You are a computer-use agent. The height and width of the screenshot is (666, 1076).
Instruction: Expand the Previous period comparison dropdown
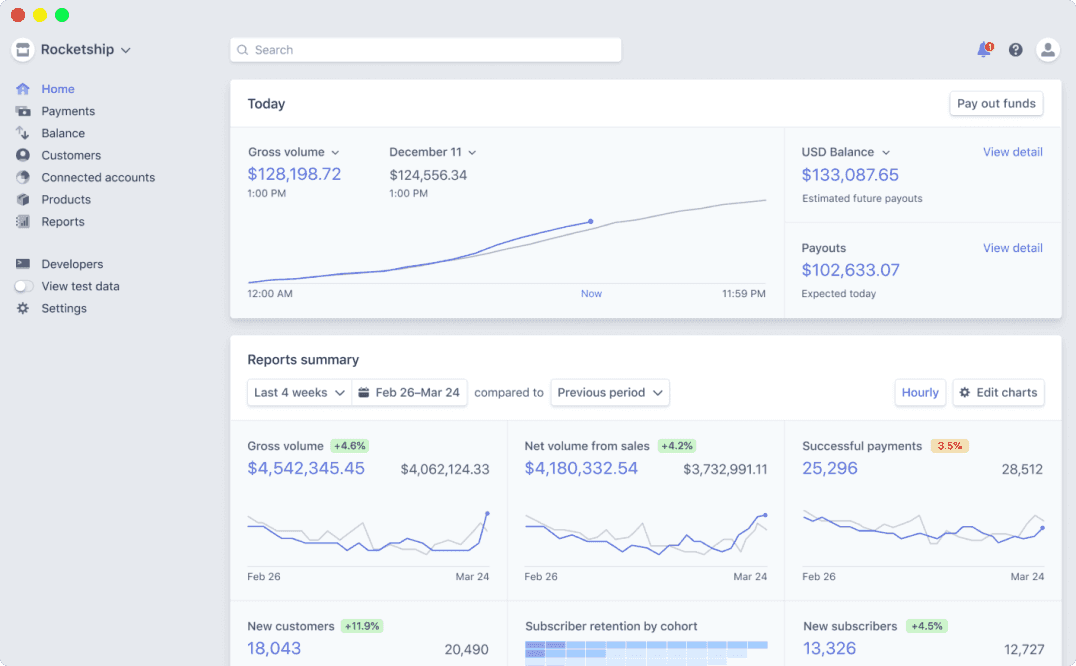point(610,393)
